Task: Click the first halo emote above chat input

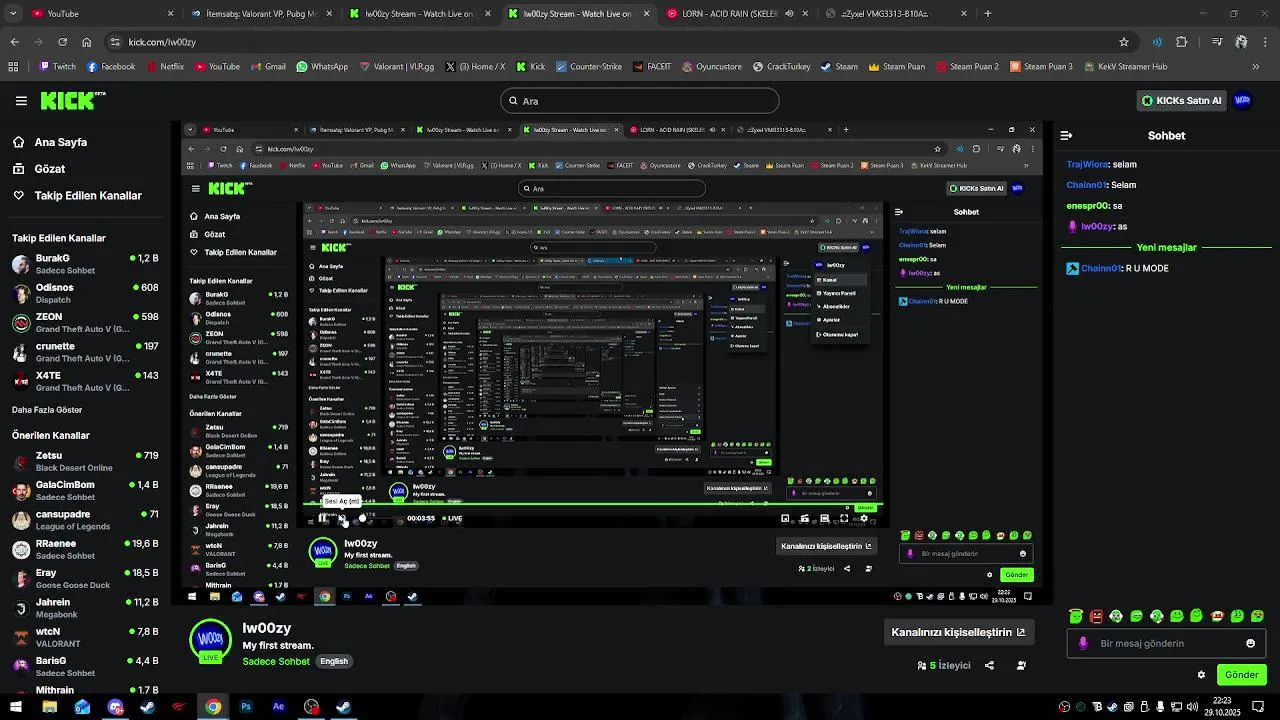Action: [x=1076, y=616]
